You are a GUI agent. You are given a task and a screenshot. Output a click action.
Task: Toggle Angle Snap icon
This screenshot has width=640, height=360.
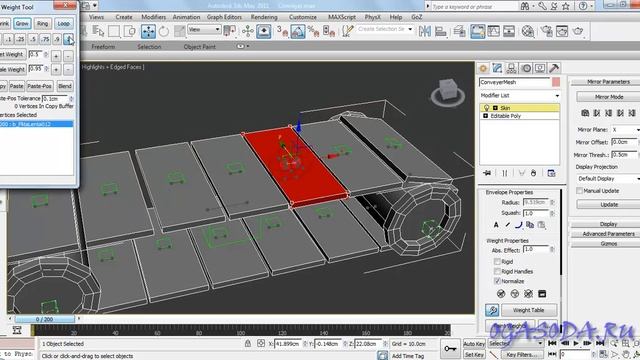coord(298,31)
